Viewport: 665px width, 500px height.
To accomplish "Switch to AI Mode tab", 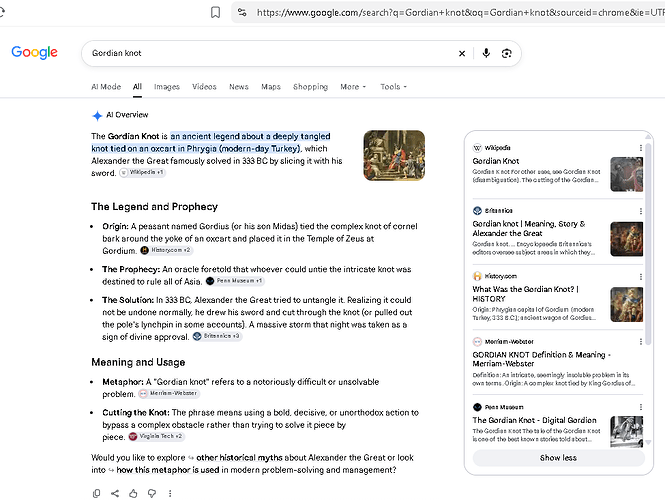I will coord(106,87).
